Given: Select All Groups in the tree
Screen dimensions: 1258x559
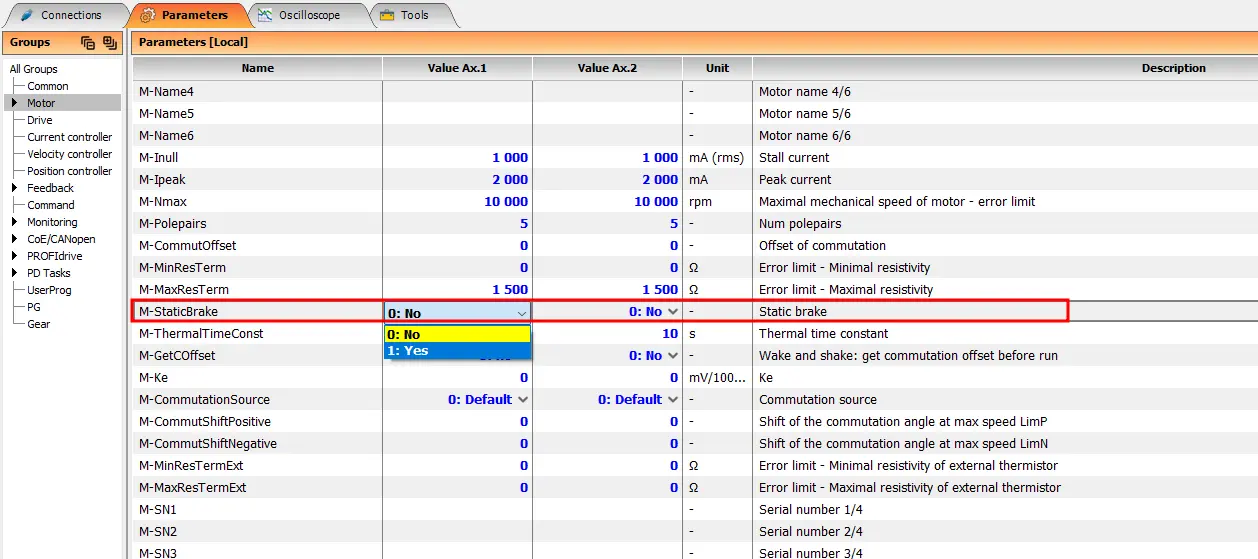Looking at the screenshot, I should coord(34,69).
